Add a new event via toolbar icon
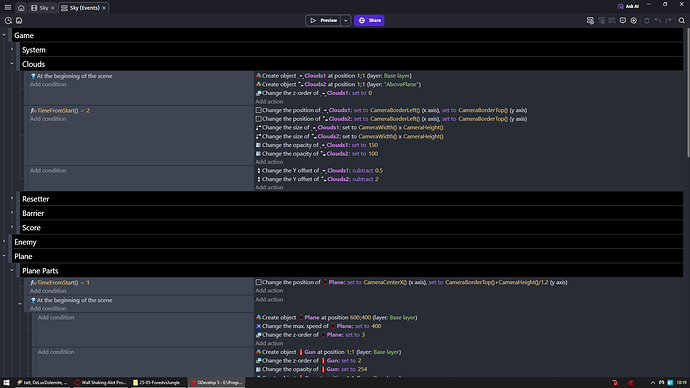690x388 pixels. pos(590,21)
